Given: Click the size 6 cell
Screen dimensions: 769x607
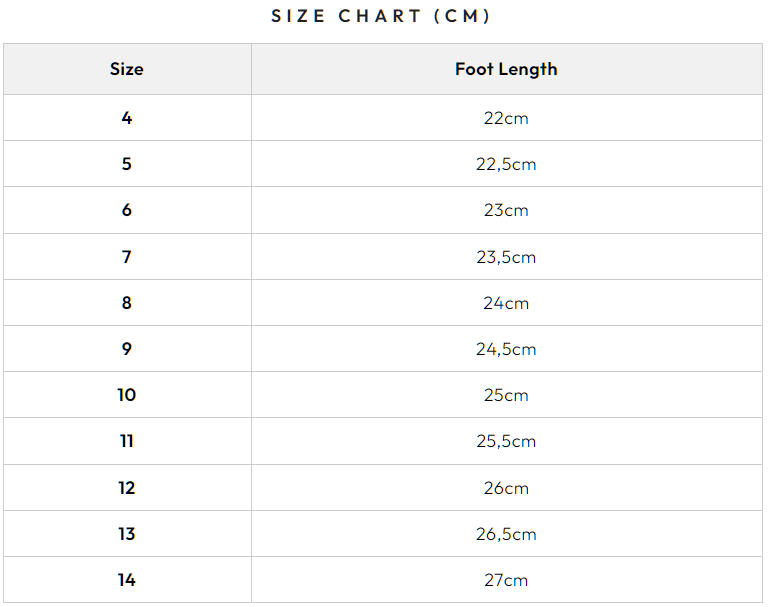Looking at the screenshot, I should point(127,210).
